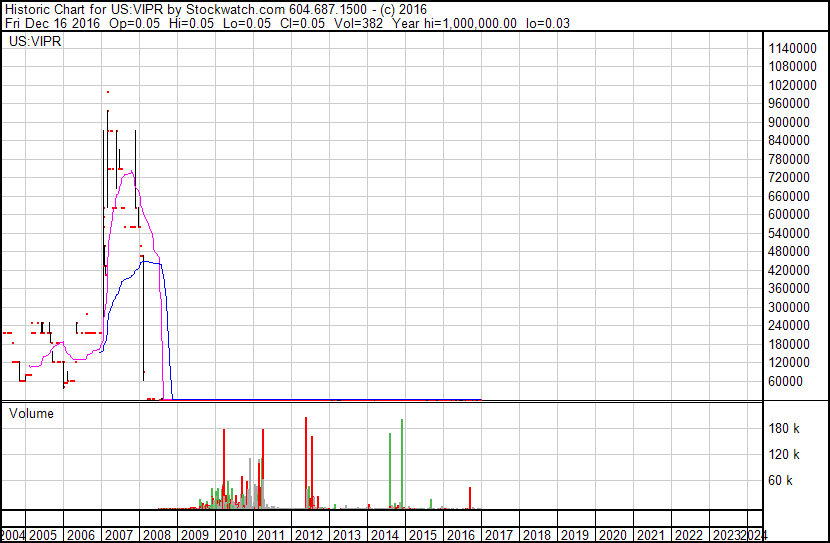This screenshot has height=543, width=830.
Task: Select the 2010 label on time axis
Action: [233, 535]
